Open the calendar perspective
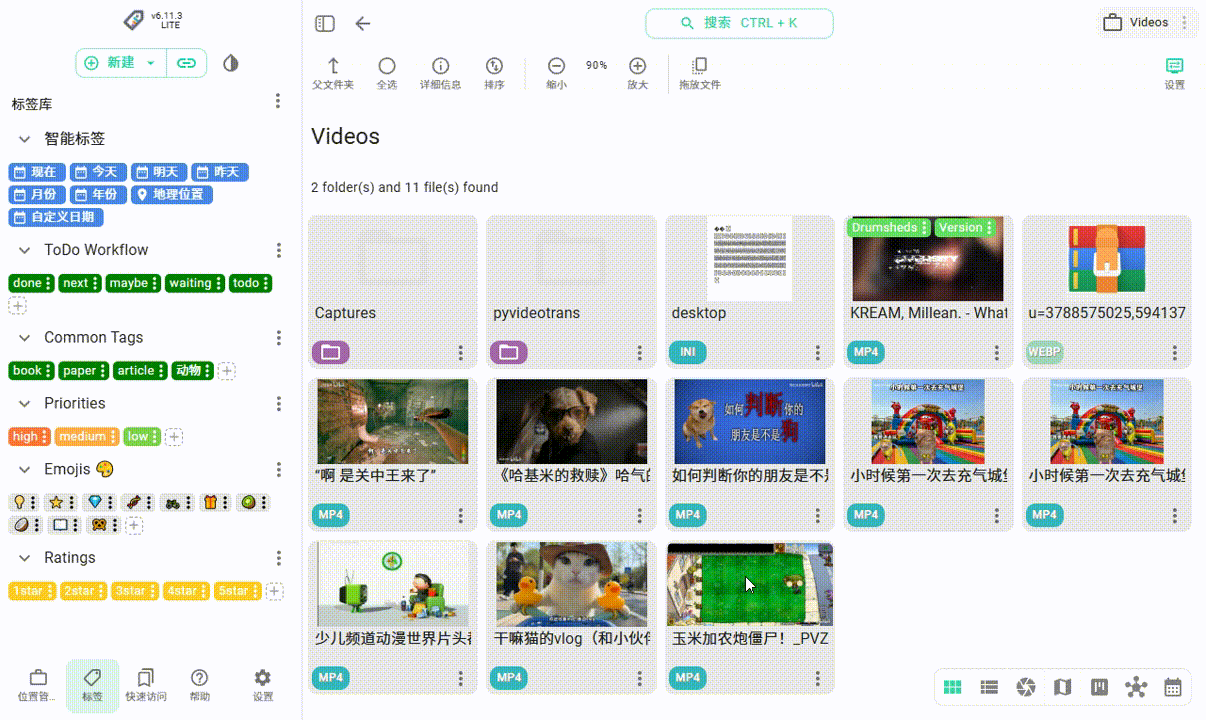1206x720 pixels. click(1173, 687)
